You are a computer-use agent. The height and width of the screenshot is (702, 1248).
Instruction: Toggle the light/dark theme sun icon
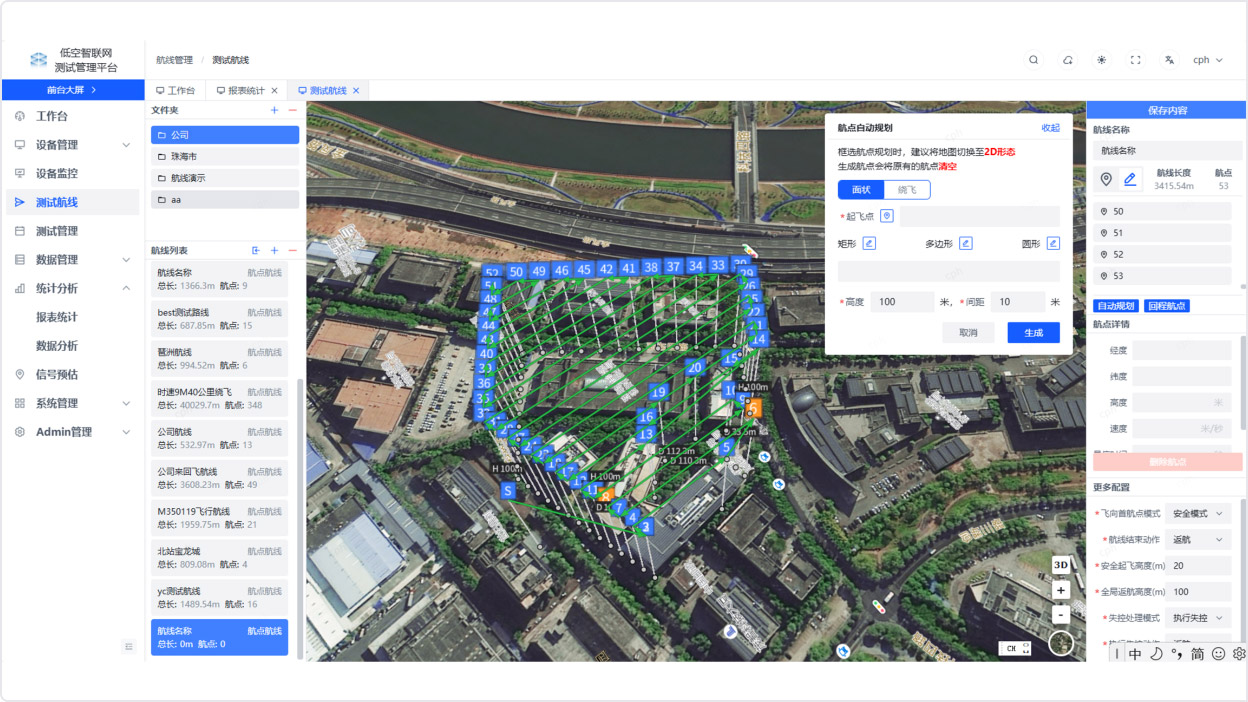[1101, 60]
